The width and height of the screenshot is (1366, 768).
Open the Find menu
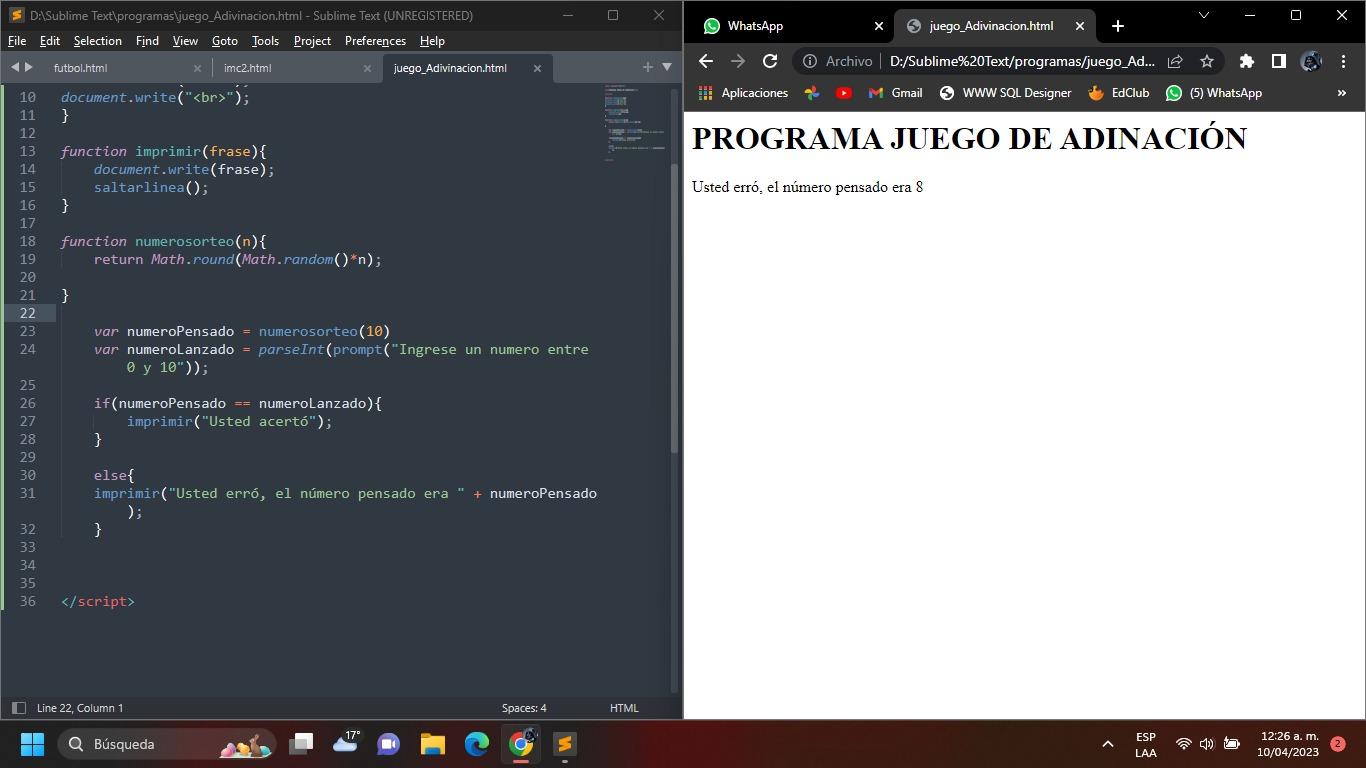147,41
